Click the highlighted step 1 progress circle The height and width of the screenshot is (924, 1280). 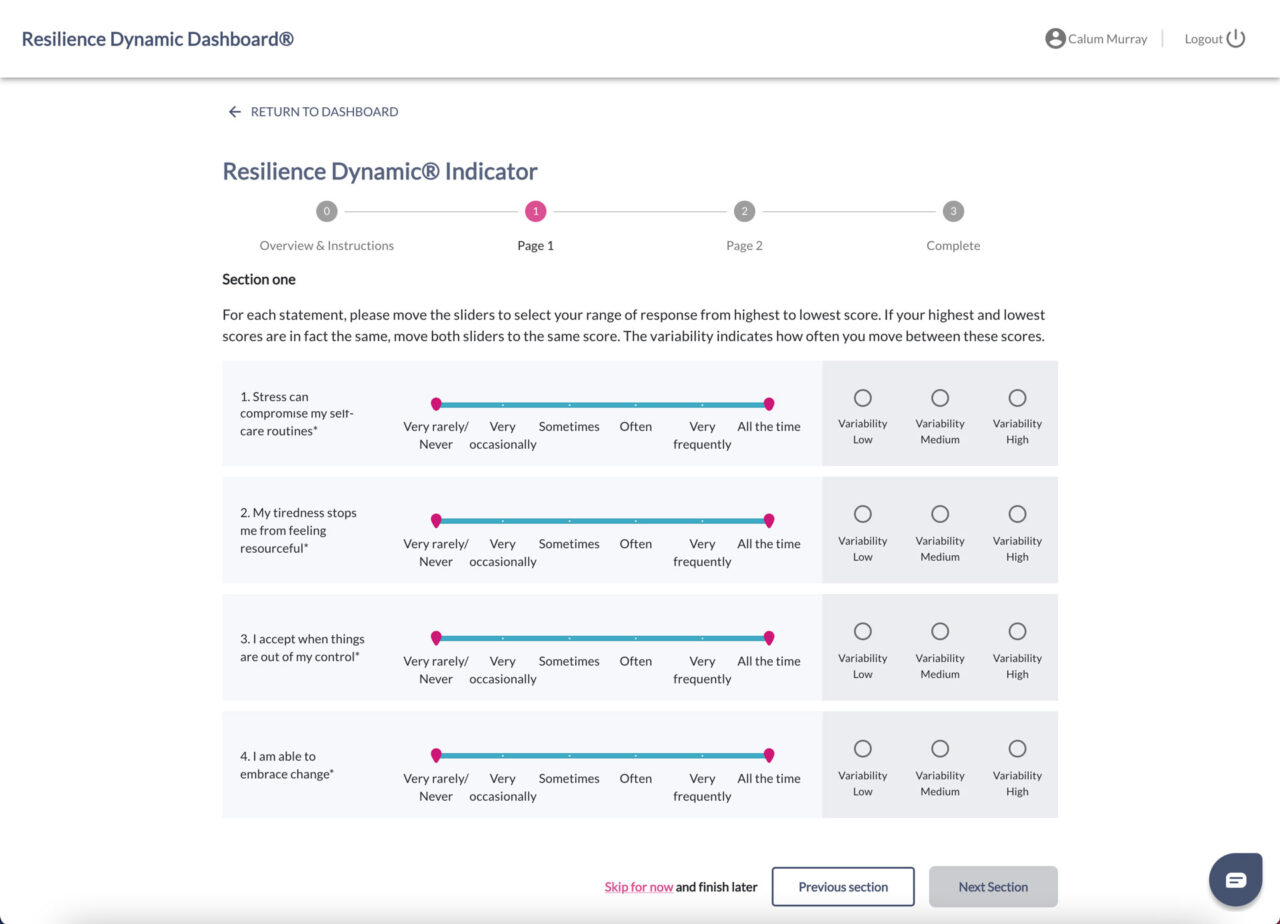click(535, 211)
